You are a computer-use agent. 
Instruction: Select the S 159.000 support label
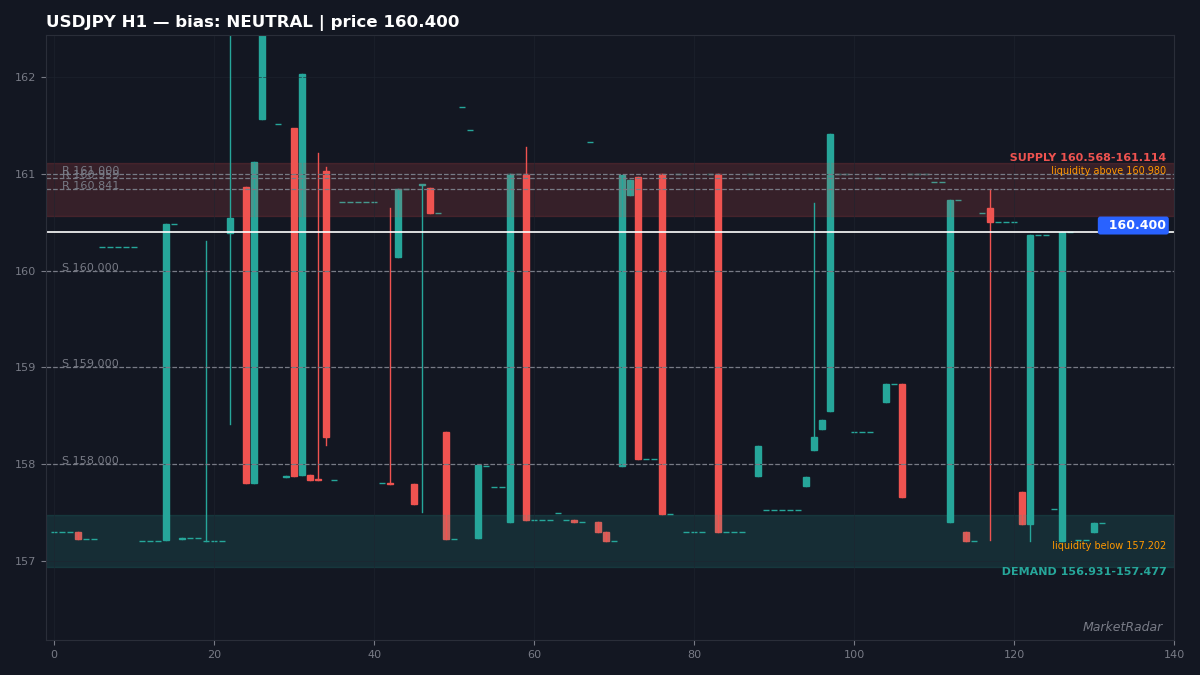pyautogui.click(x=90, y=364)
